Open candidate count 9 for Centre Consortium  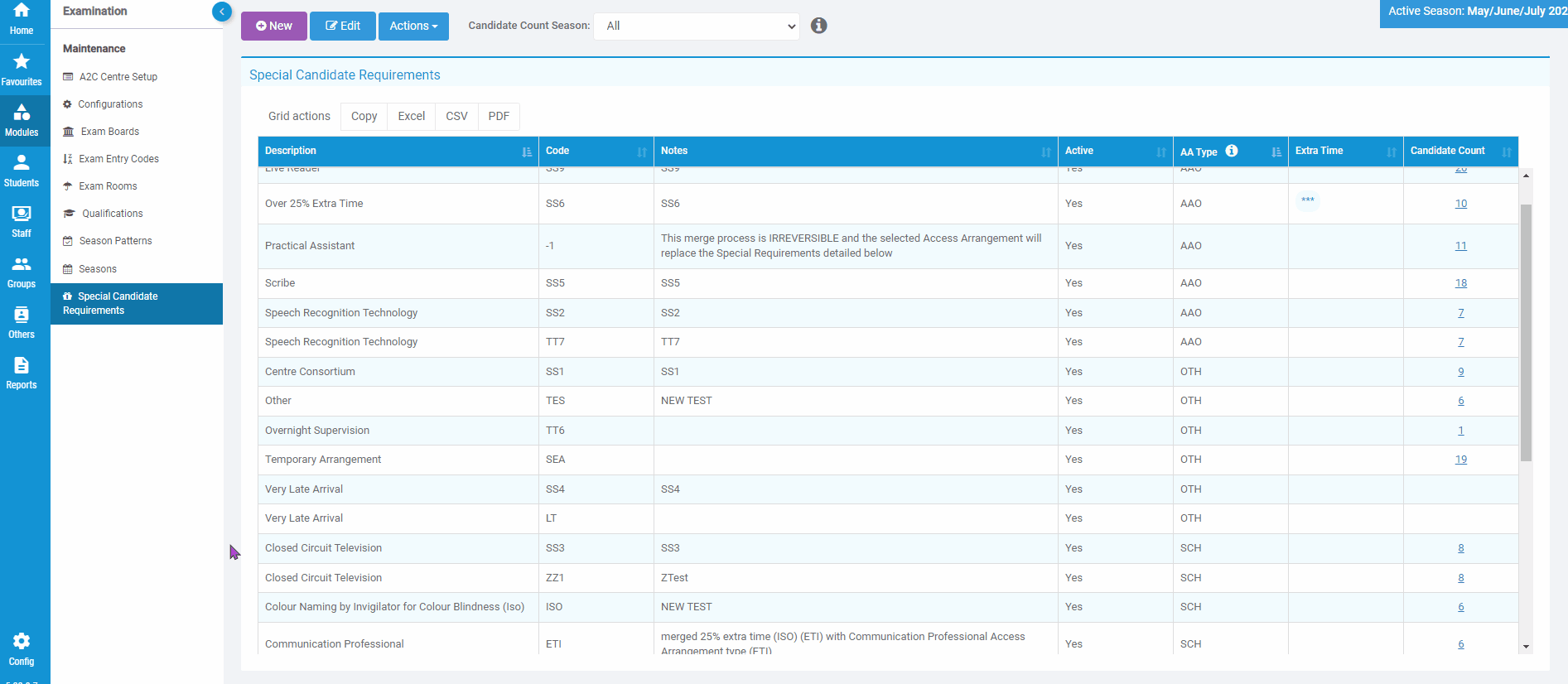tap(1461, 372)
